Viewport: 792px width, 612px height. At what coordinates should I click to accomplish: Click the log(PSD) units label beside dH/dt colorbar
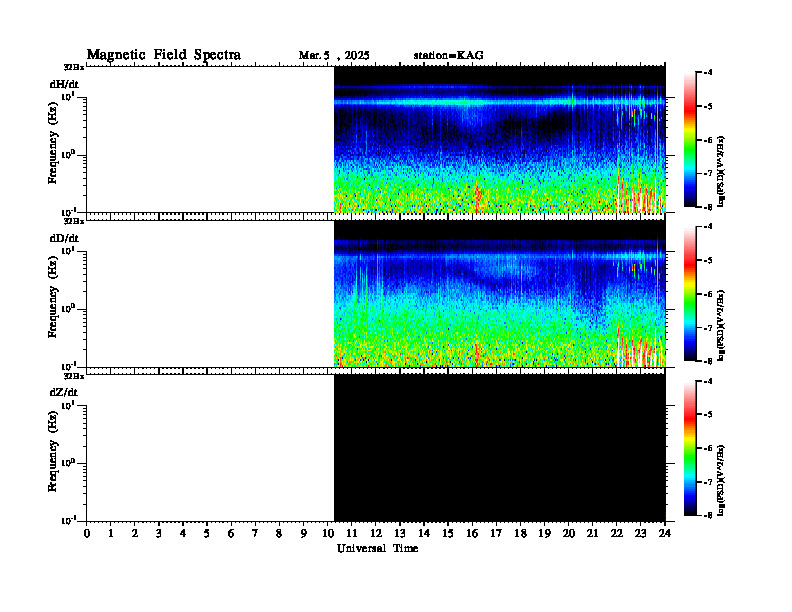(721, 171)
